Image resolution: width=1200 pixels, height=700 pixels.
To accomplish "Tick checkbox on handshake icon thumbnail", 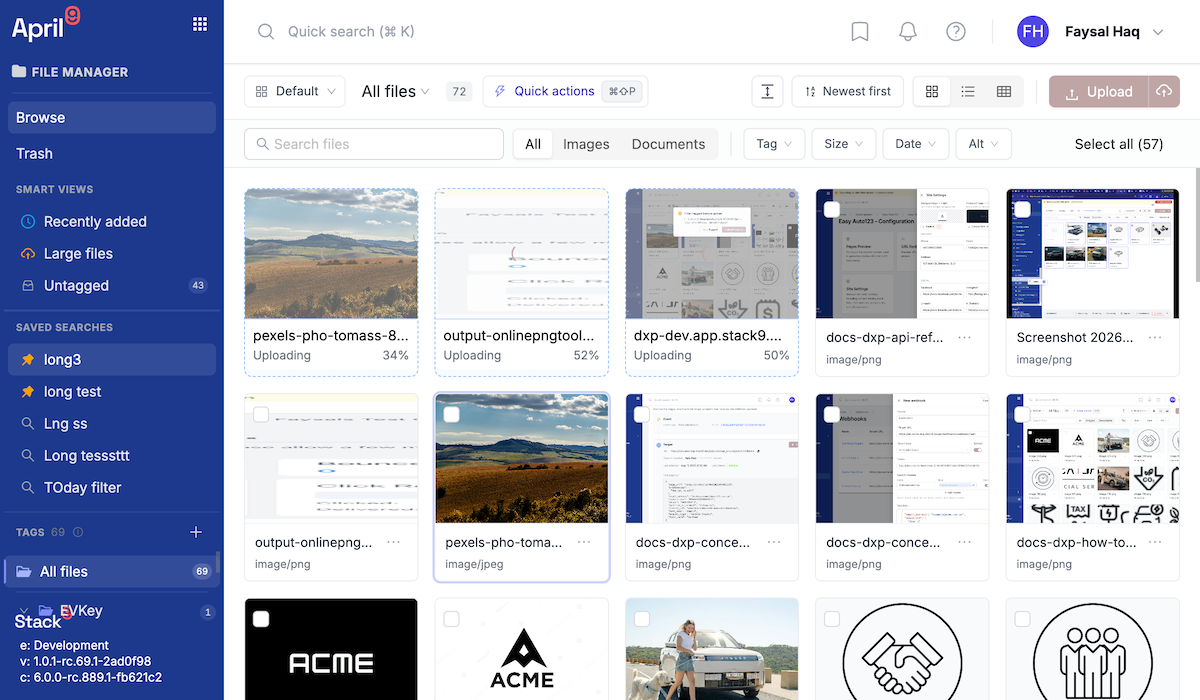I will pos(832,619).
